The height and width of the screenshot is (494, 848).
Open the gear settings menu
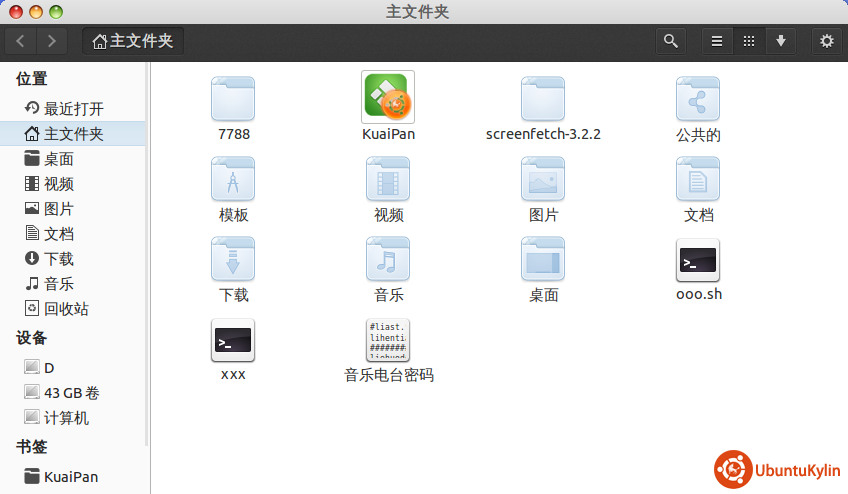pos(826,41)
